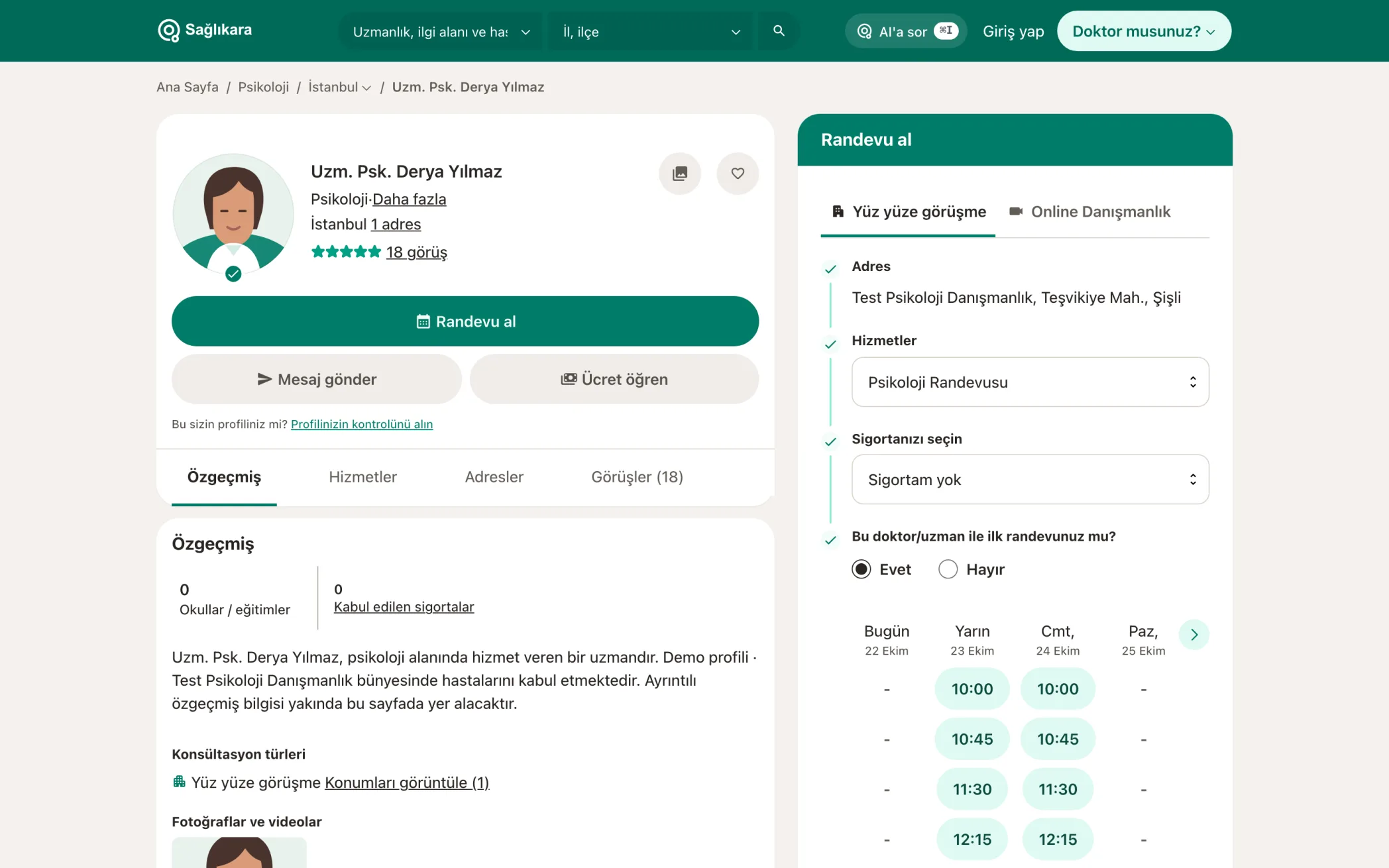Click the heart favorite icon

[x=738, y=174]
